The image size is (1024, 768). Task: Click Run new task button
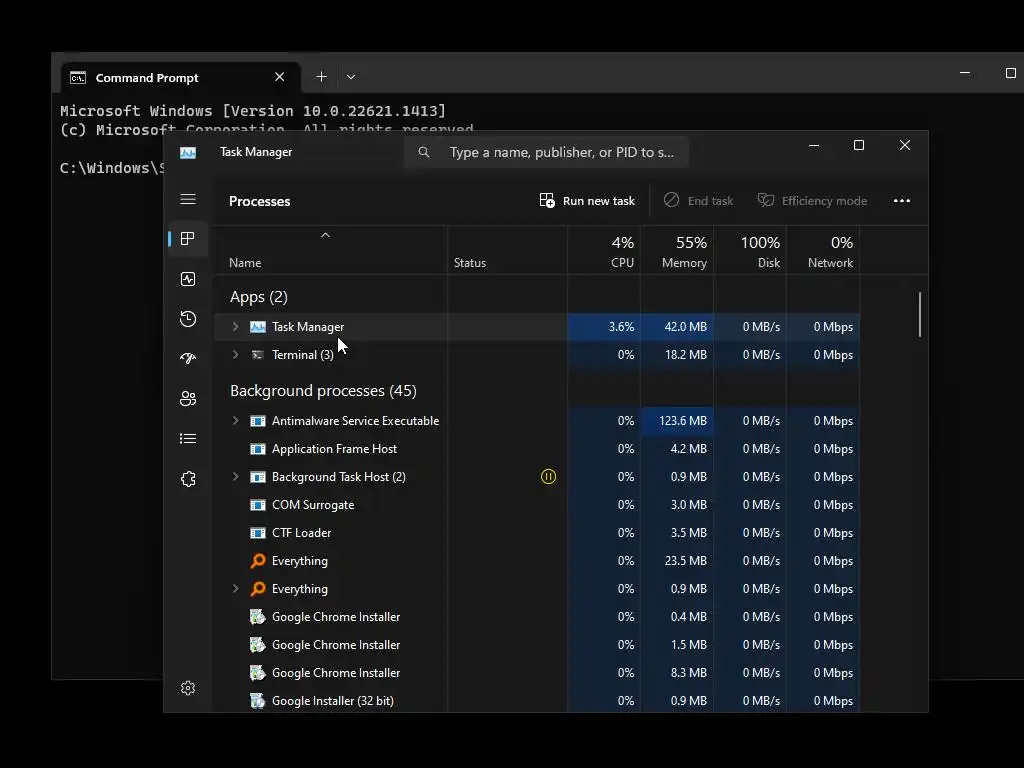587,200
